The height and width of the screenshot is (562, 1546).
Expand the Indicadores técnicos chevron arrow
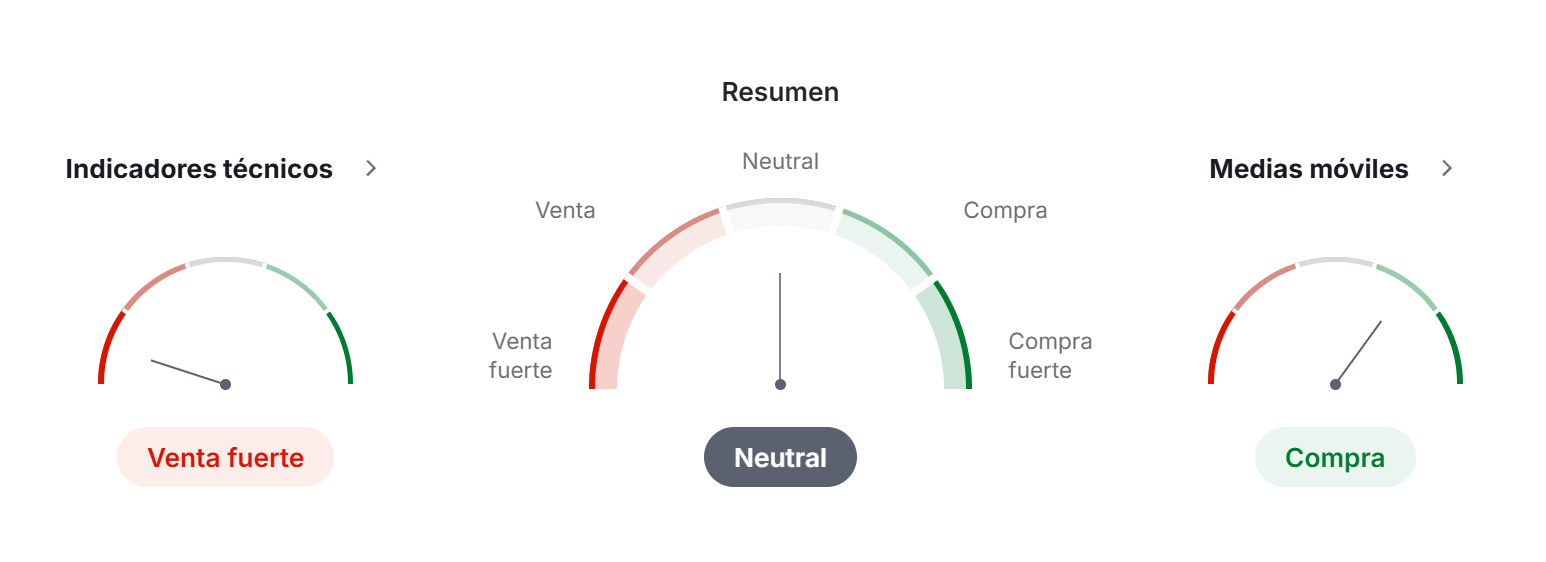click(371, 168)
